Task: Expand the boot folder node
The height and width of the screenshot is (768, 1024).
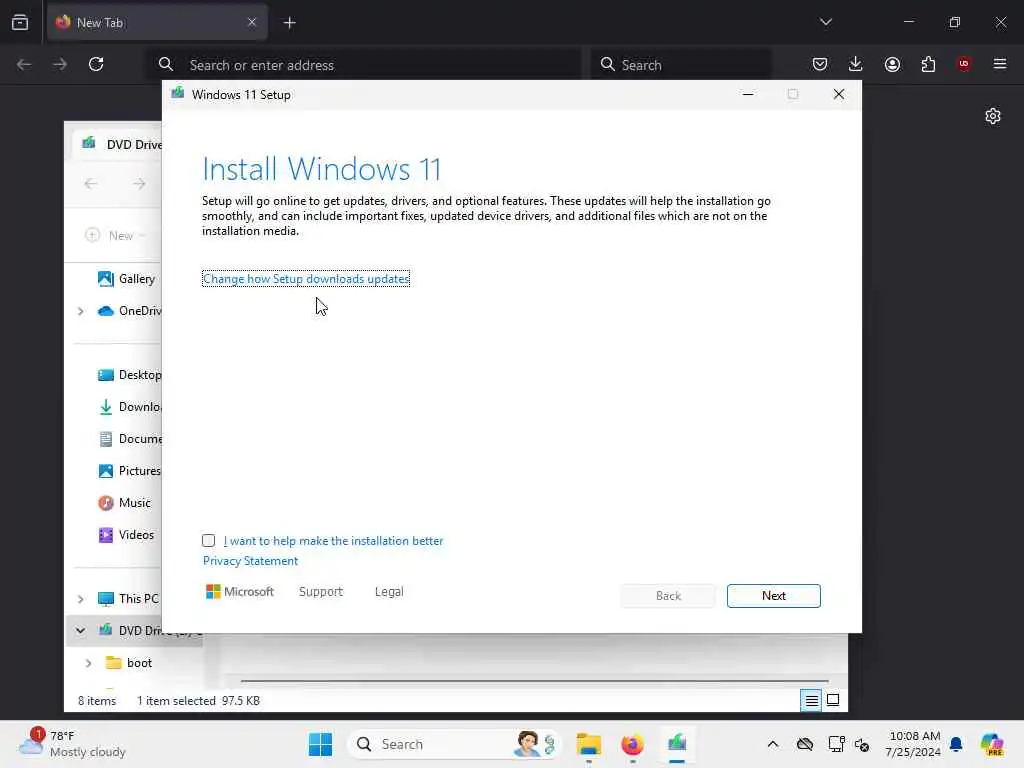Action: tap(89, 664)
